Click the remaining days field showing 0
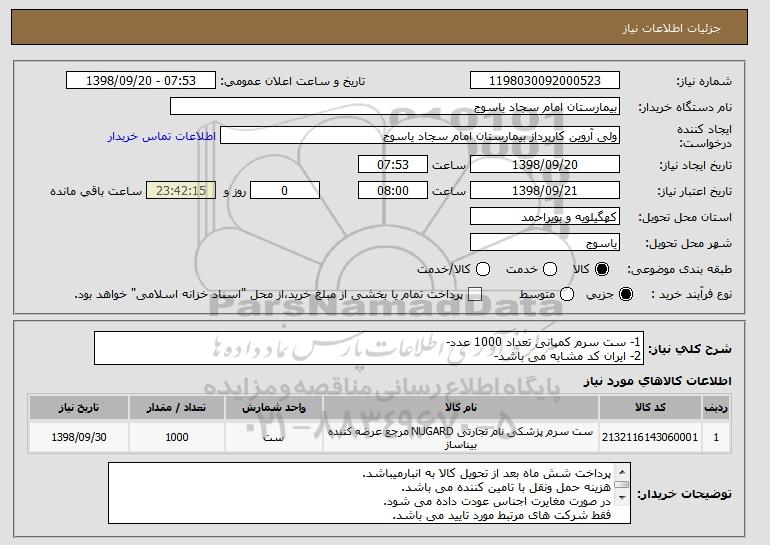 (285, 191)
